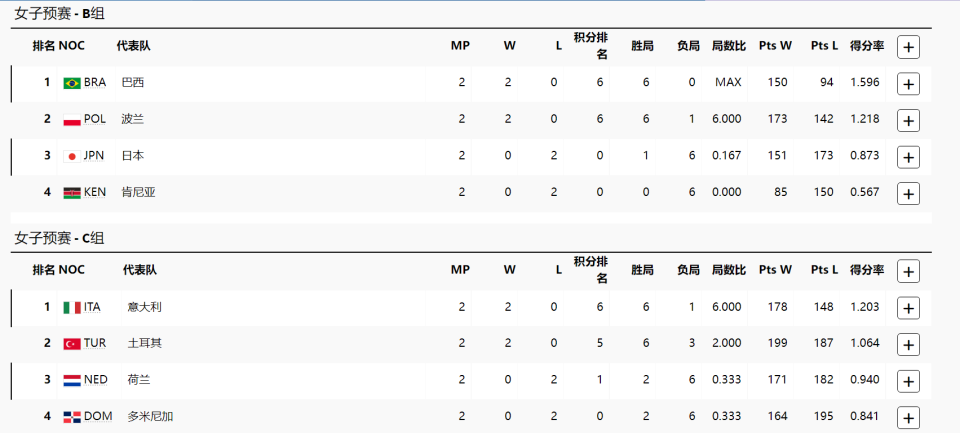Screen dimensions: 960x433
Task: Expand Turkey row details
Action: tap(908, 345)
